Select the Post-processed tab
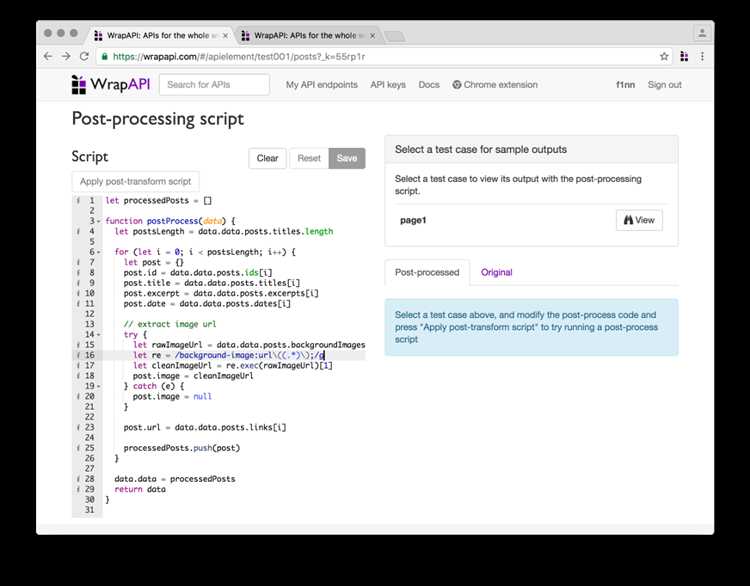The height and width of the screenshot is (586, 750). pos(427,272)
